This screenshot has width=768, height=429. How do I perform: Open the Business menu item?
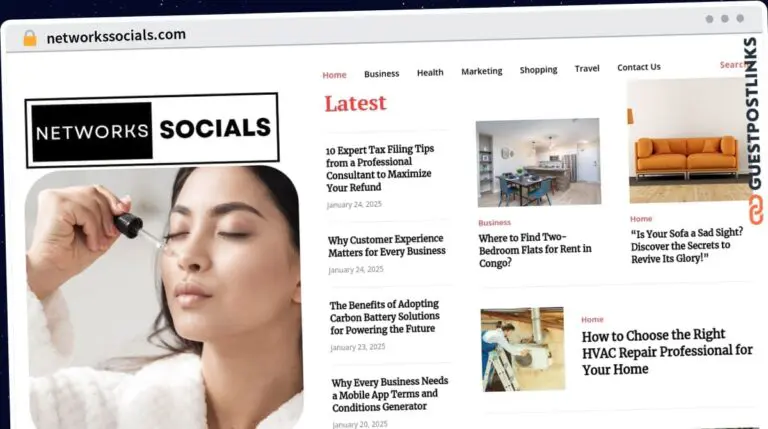382,73
